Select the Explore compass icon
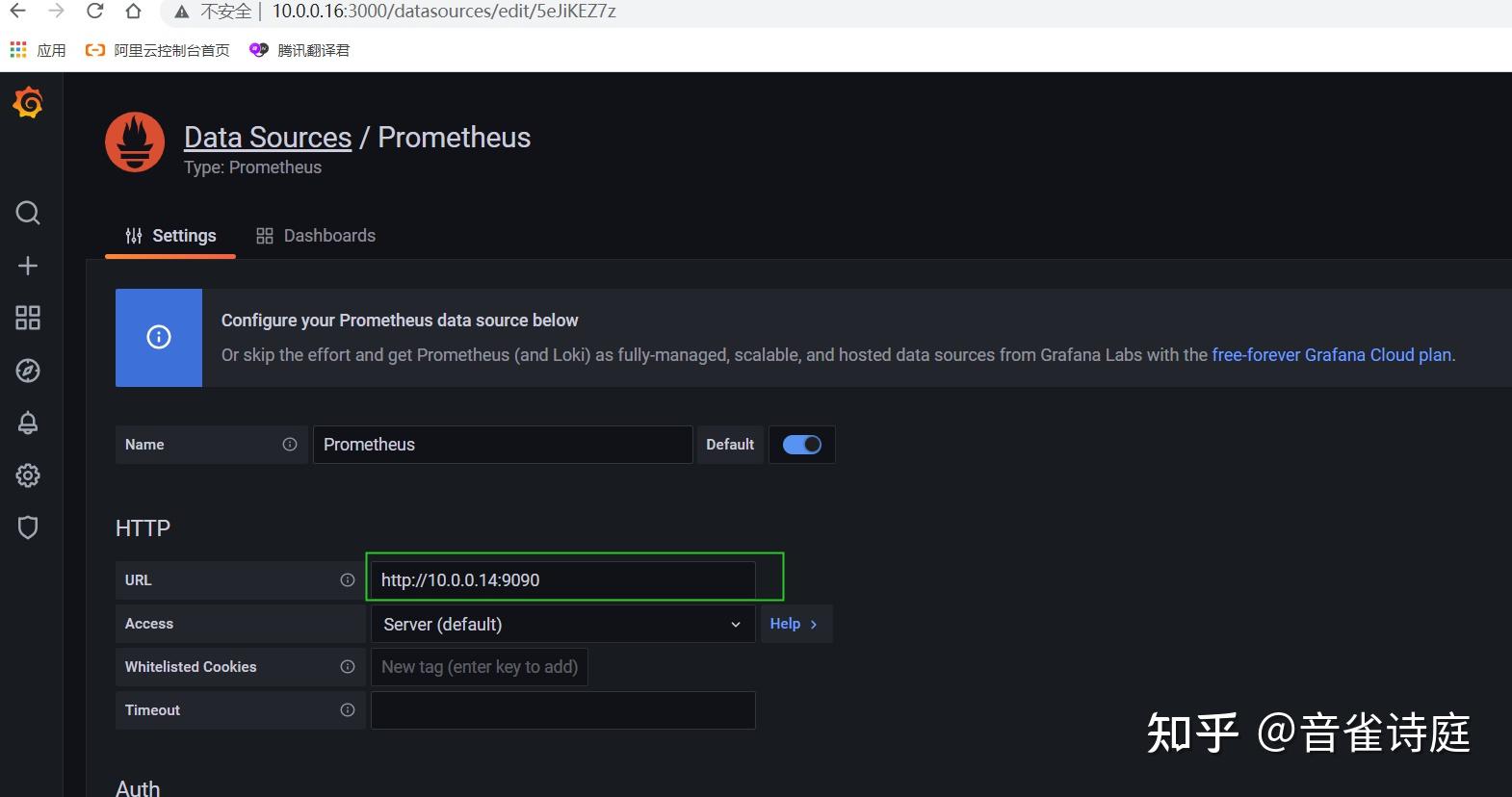Screen dimensions: 1512x797 [x=28, y=370]
